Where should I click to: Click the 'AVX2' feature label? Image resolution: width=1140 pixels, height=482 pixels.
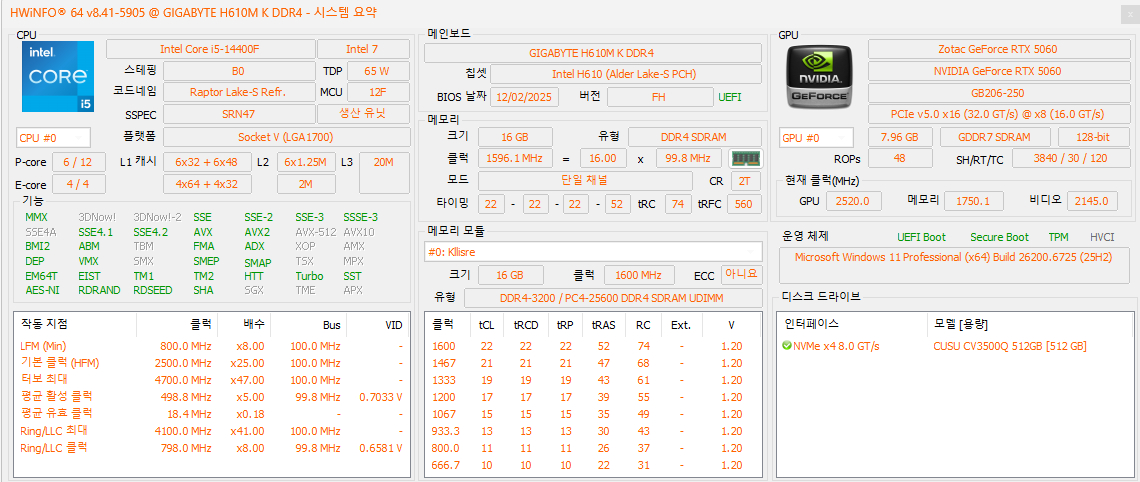coord(257,232)
